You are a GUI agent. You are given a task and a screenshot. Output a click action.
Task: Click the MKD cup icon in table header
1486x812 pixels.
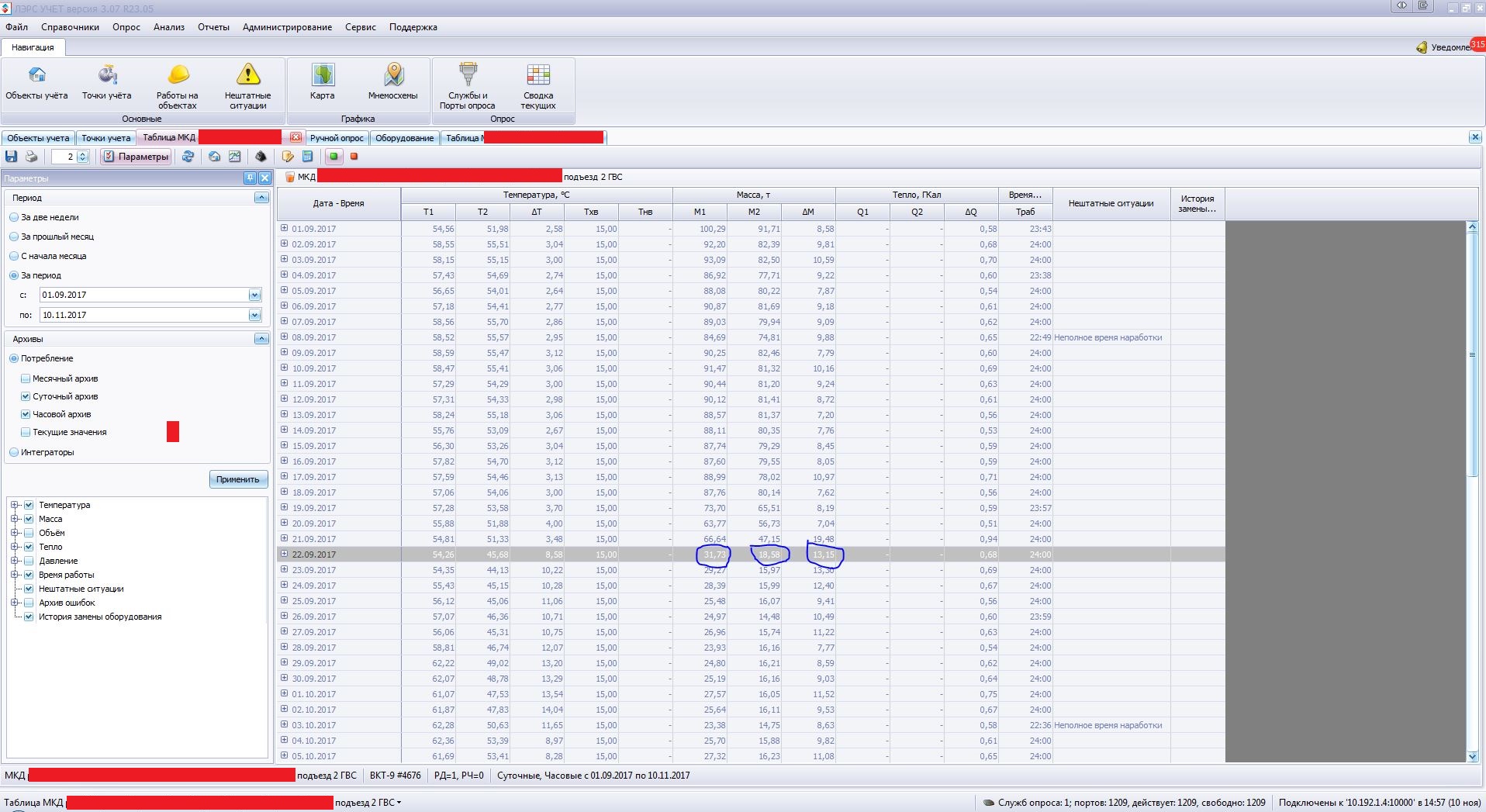tap(289, 177)
